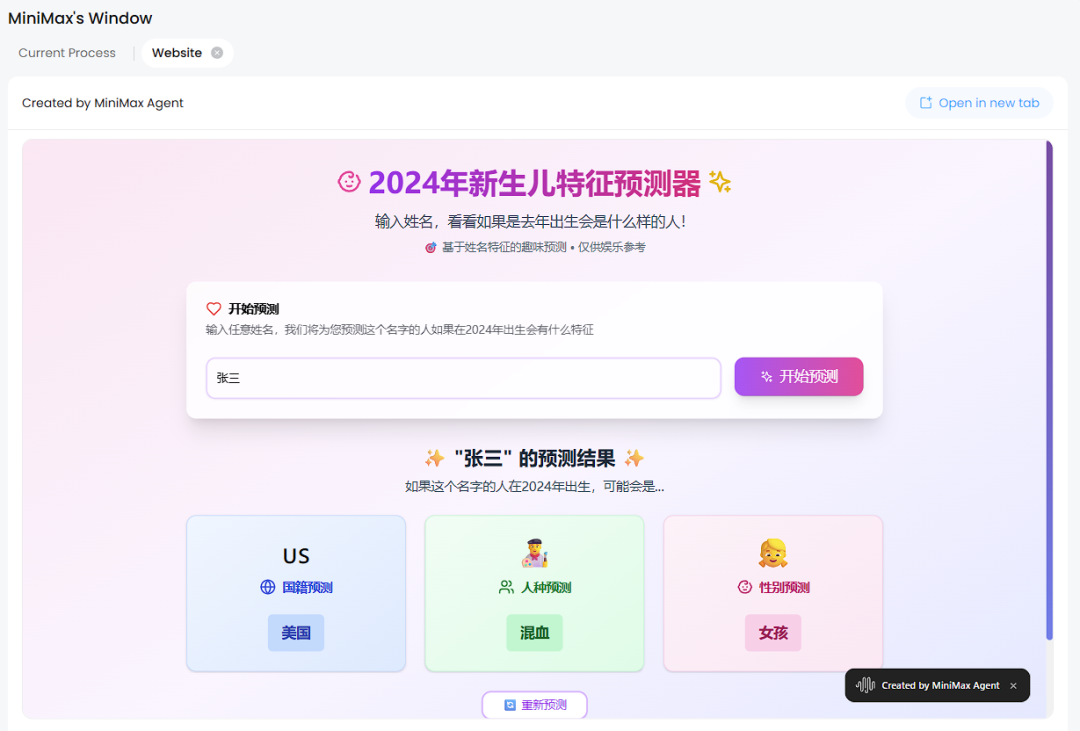The image size is (1080, 731).
Task: Click the 性别预测 label
Action: [x=784, y=587]
